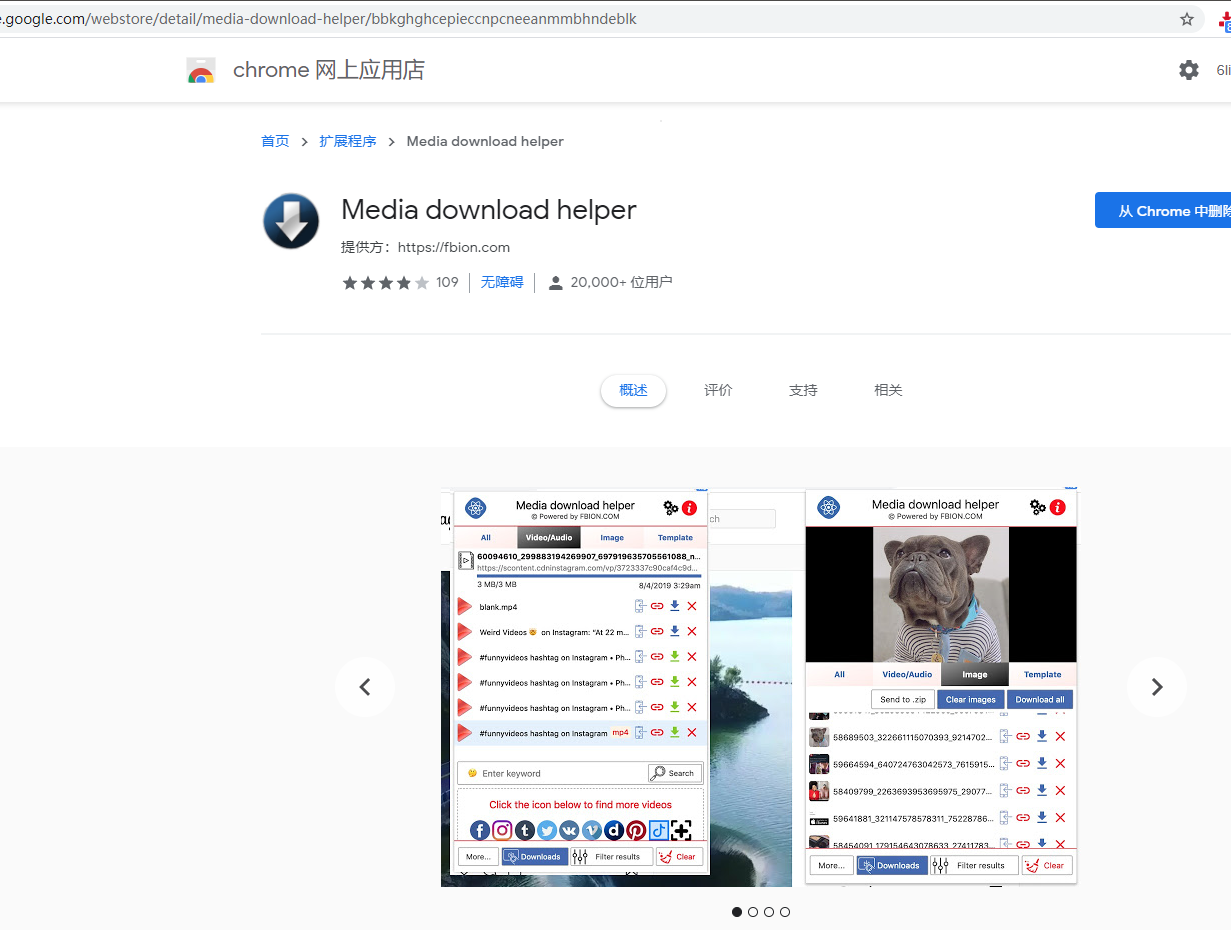Select the first carousel dot
Screen dimensions: 1231x930
tap(737, 912)
